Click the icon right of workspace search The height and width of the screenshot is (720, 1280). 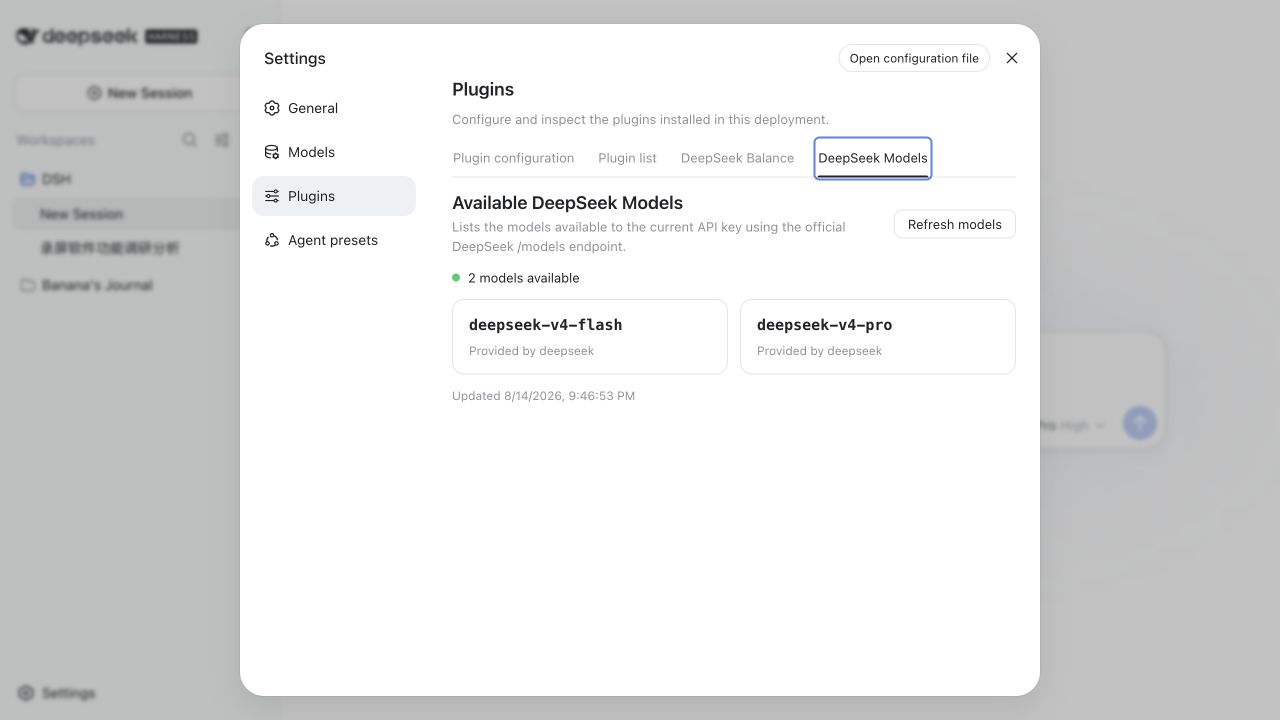pos(222,140)
